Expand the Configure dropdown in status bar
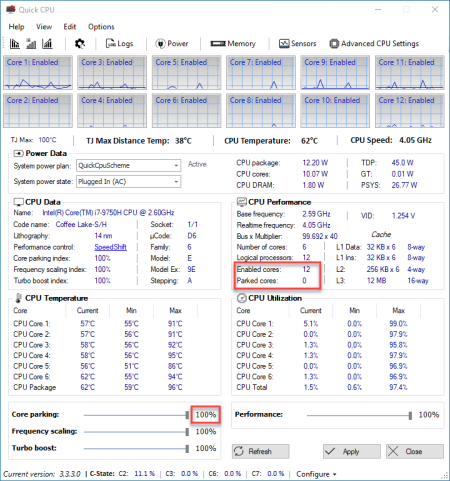This screenshot has height=481, width=450. pos(316,474)
